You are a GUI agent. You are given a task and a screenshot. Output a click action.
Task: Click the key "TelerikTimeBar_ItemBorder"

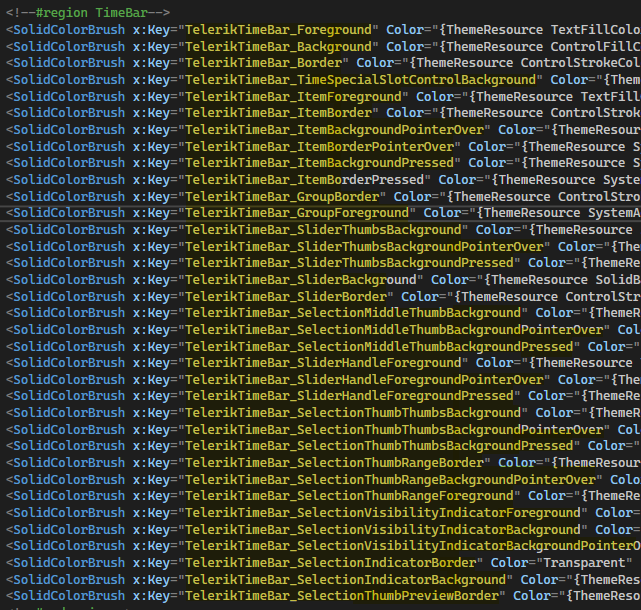[x=278, y=113]
